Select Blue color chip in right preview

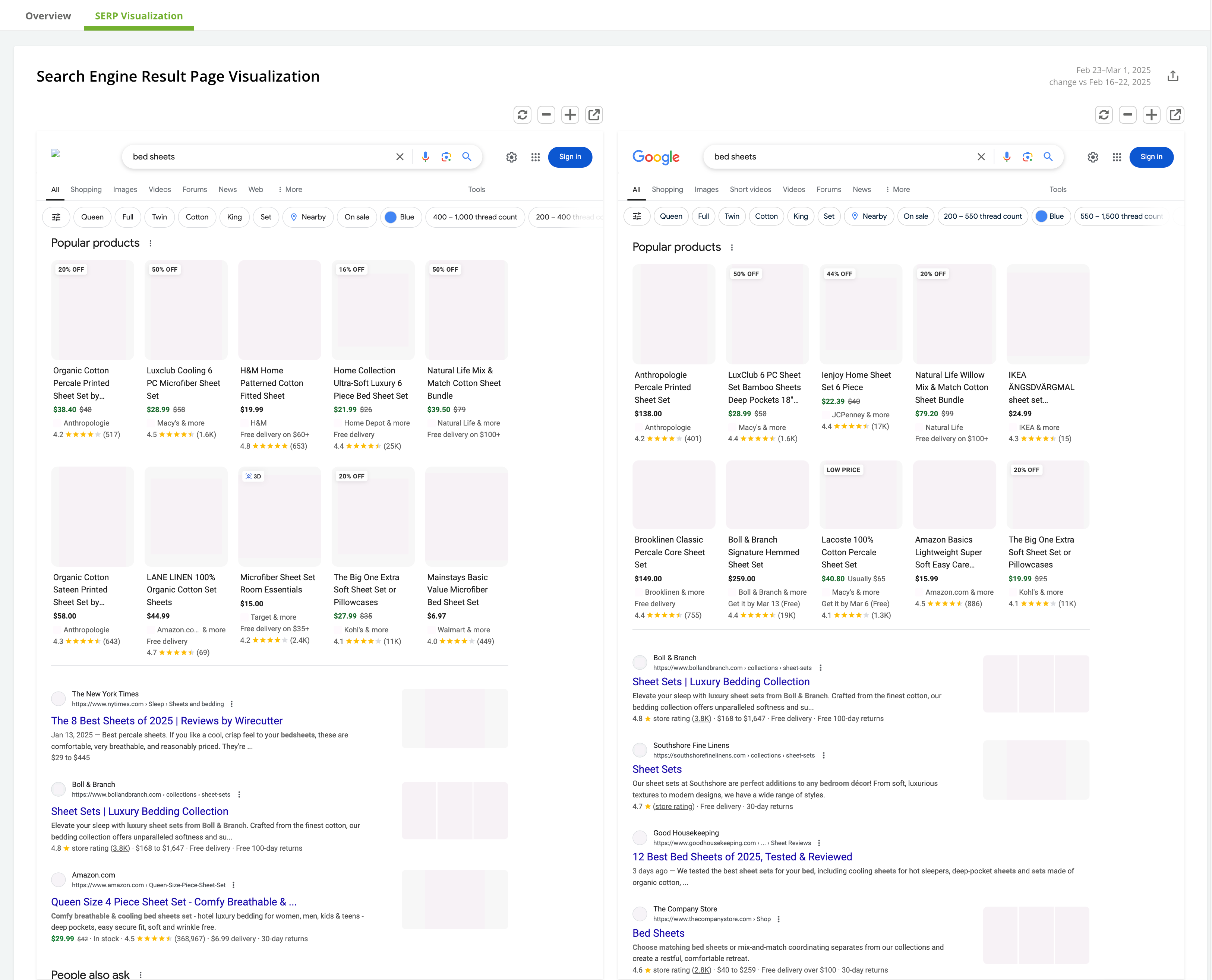[x=1051, y=216]
